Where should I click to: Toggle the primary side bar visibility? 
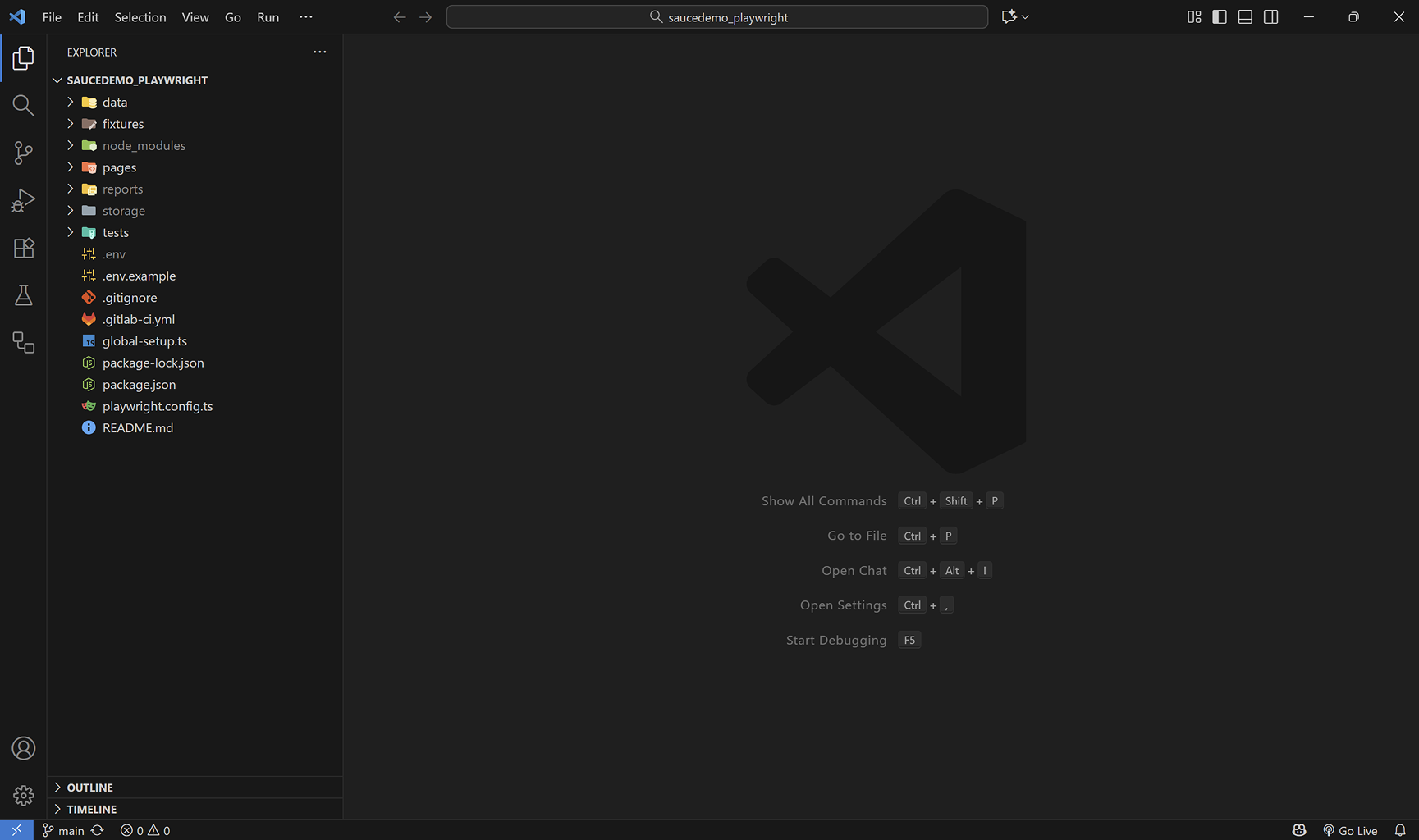point(1220,17)
